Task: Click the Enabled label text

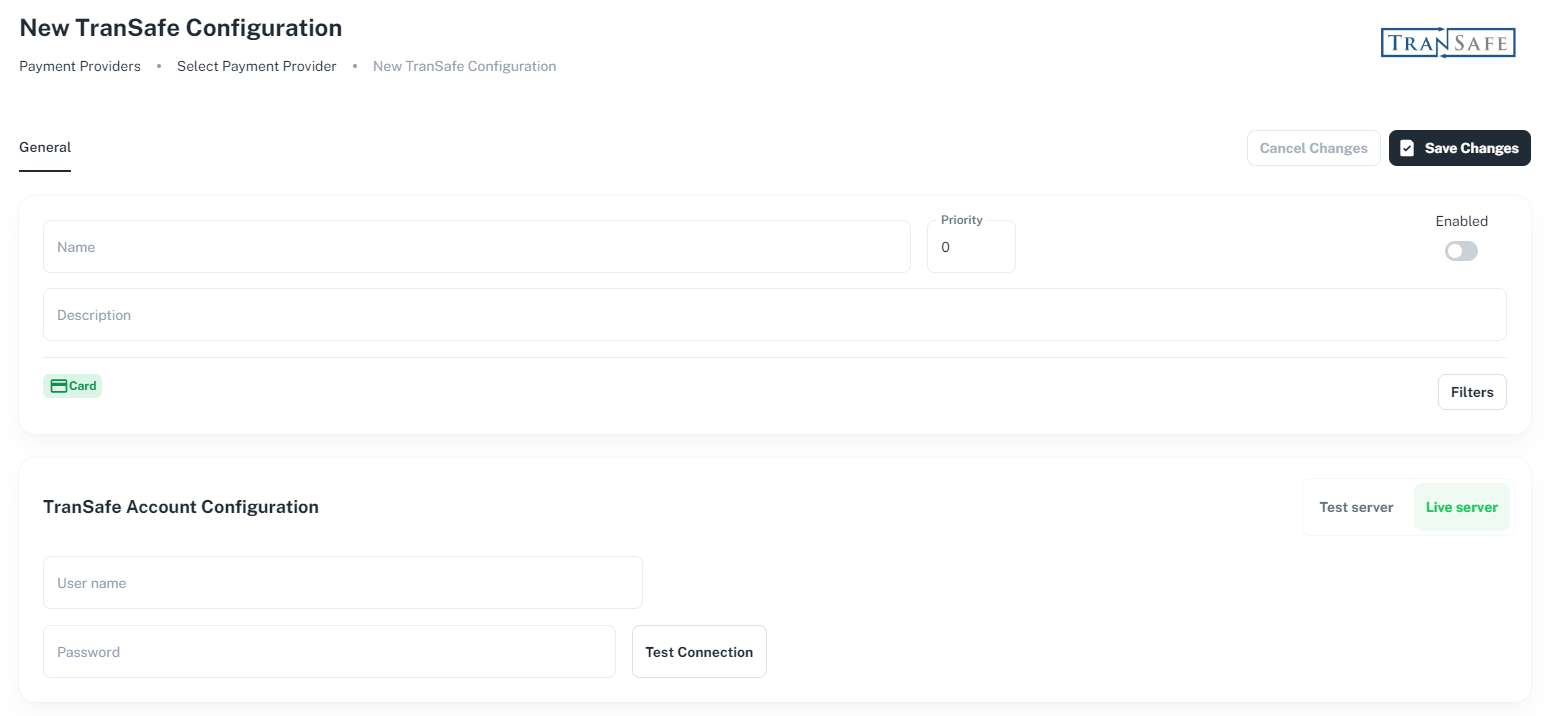Action: pos(1462,221)
